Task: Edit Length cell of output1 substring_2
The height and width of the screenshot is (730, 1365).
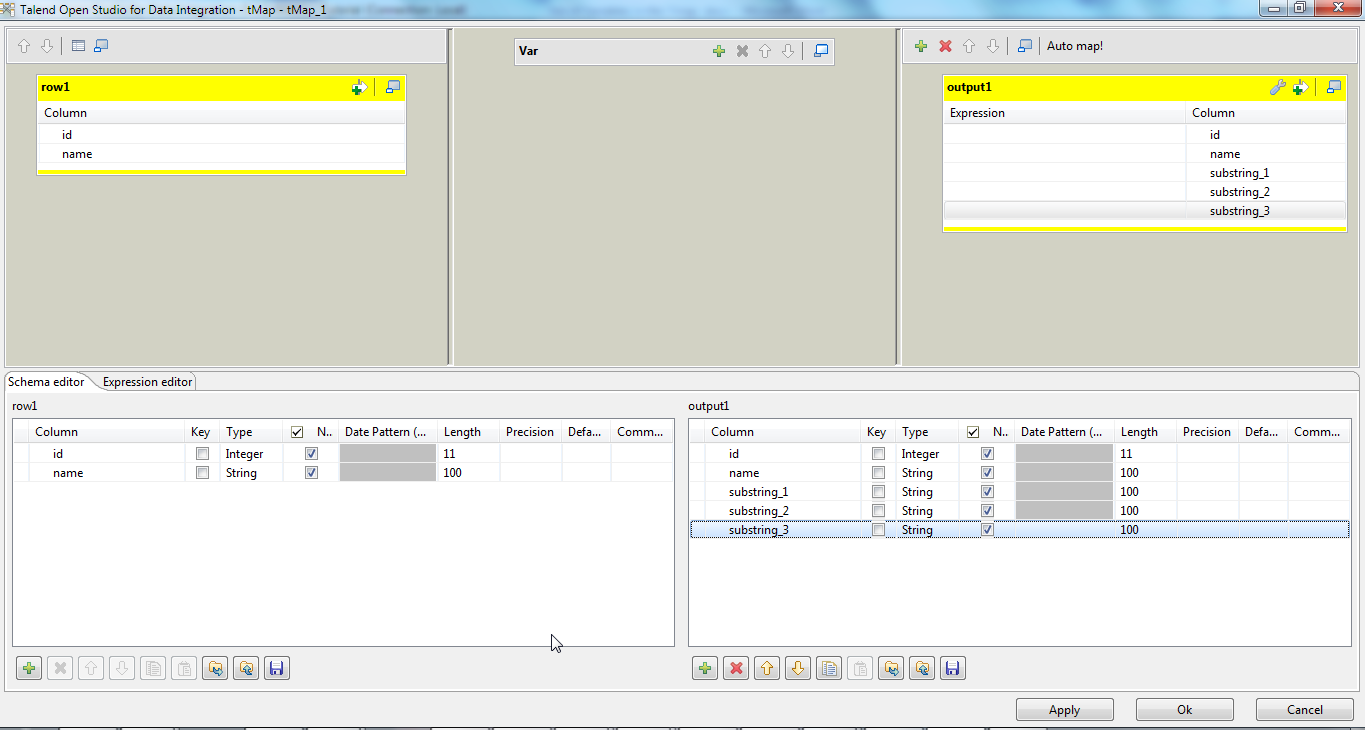Action: (1145, 511)
